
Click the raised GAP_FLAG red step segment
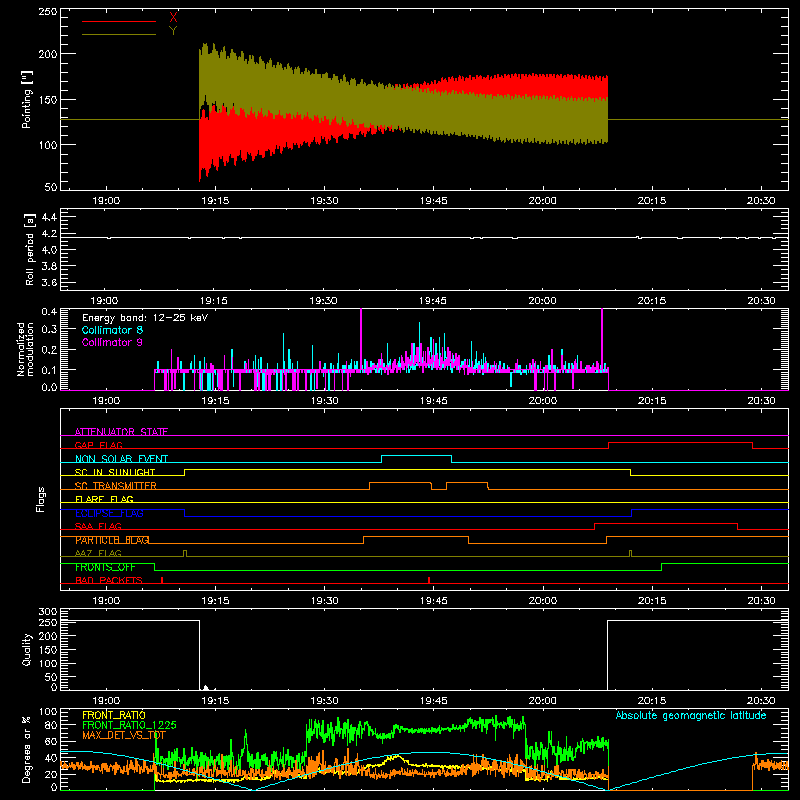coord(681,442)
